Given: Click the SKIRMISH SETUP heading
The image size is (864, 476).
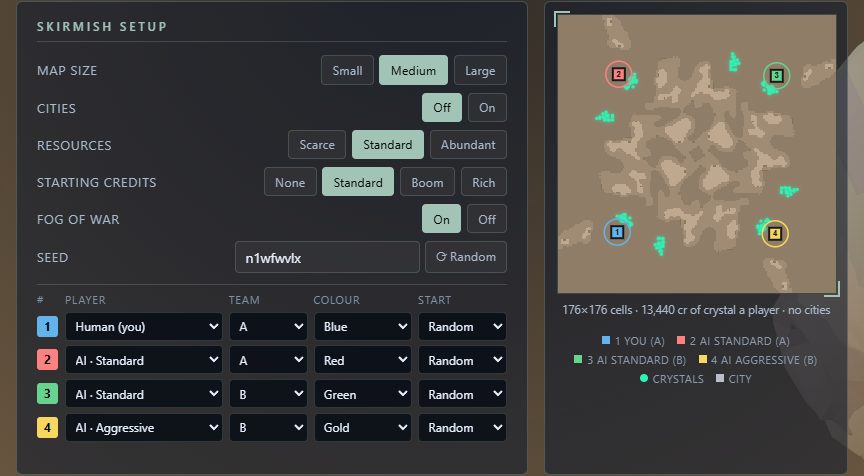Looking at the screenshot, I should pyautogui.click(x=102, y=26).
